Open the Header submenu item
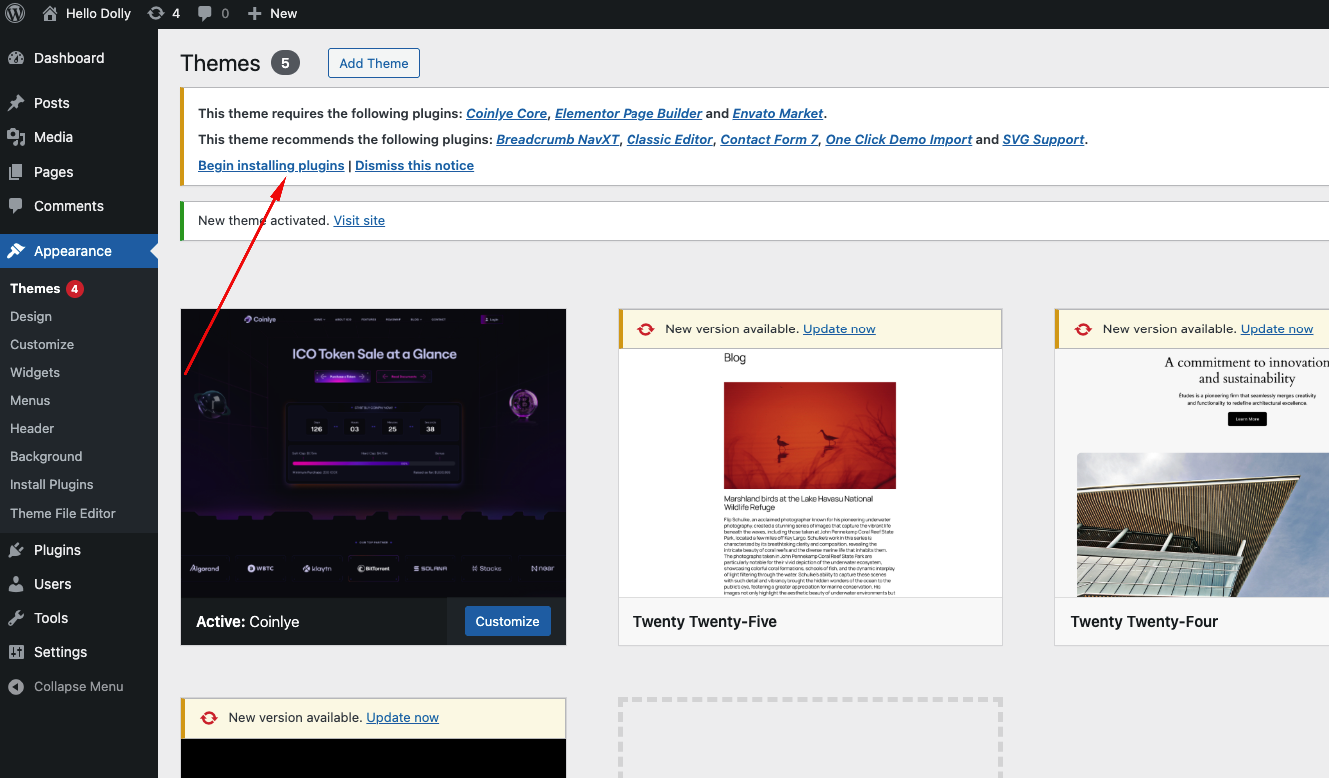 (x=32, y=428)
